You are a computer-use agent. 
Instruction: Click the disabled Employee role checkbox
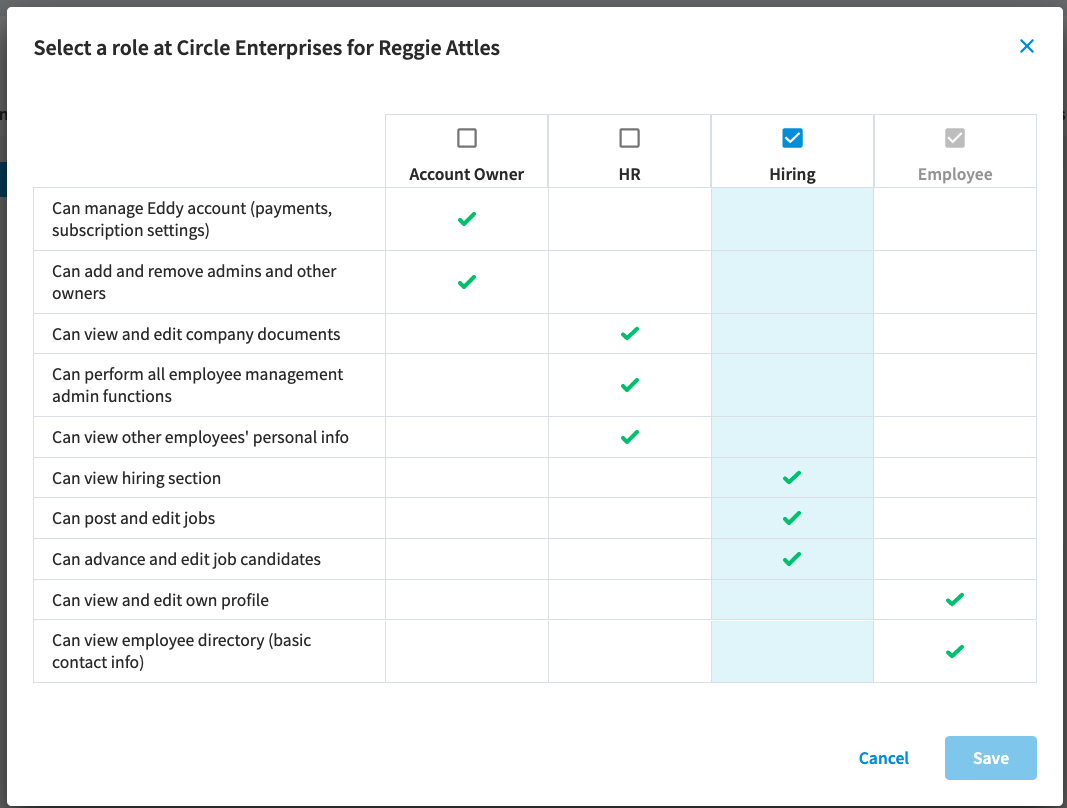955,138
